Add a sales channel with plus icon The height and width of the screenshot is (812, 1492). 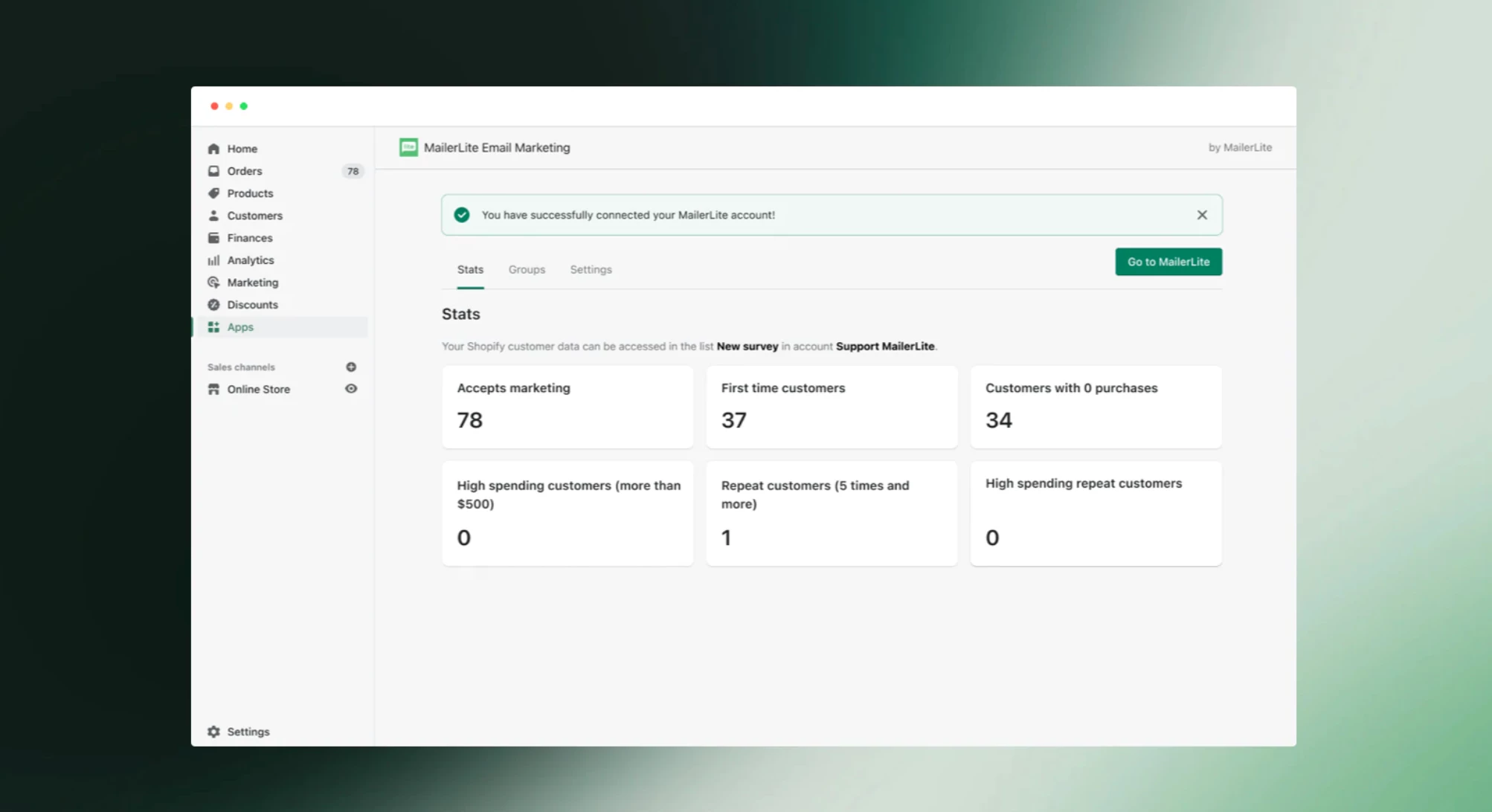(351, 367)
